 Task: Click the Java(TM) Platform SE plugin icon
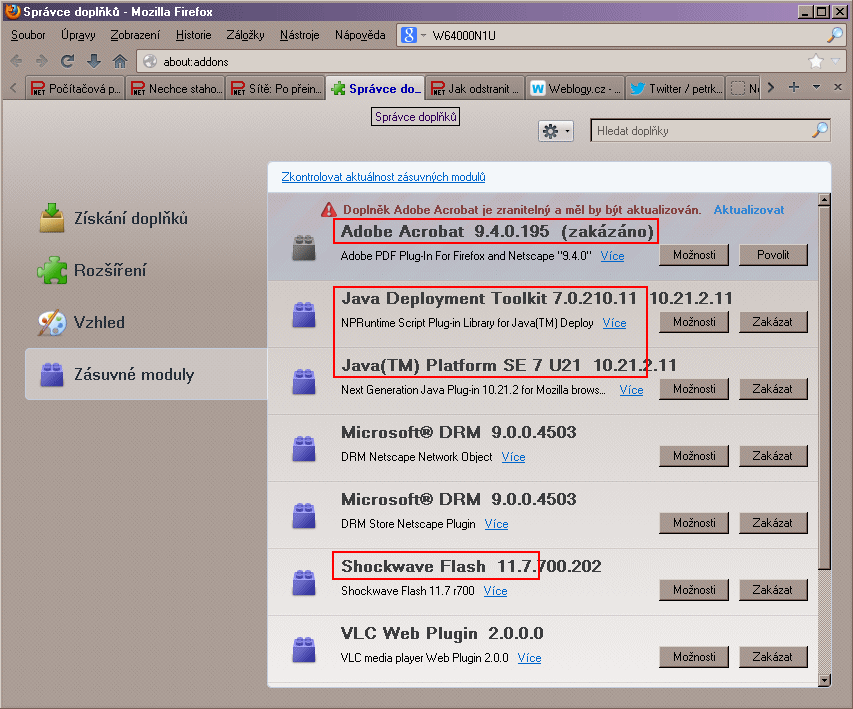pyautogui.click(x=304, y=381)
